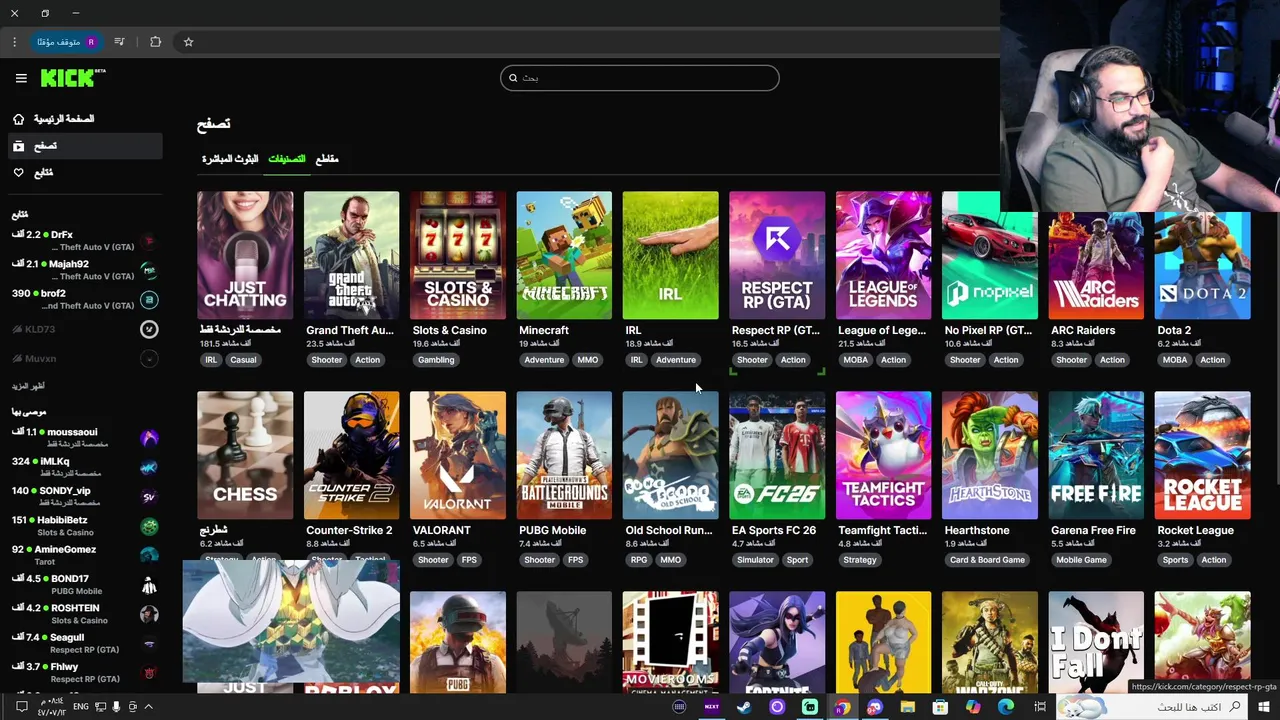The width and height of the screenshot is (1280, 720).
Task: Open the Respect RP (GTA) category cover
Action: click(x=777, y=255)
